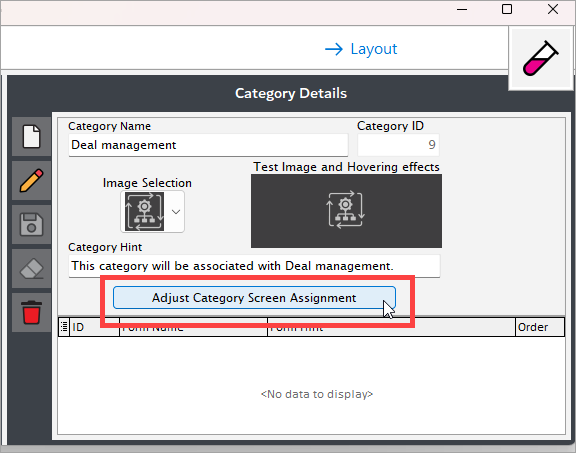Minimize the application window
The width and height of the screenshot is (576, 453).
(x=462, y=9)
